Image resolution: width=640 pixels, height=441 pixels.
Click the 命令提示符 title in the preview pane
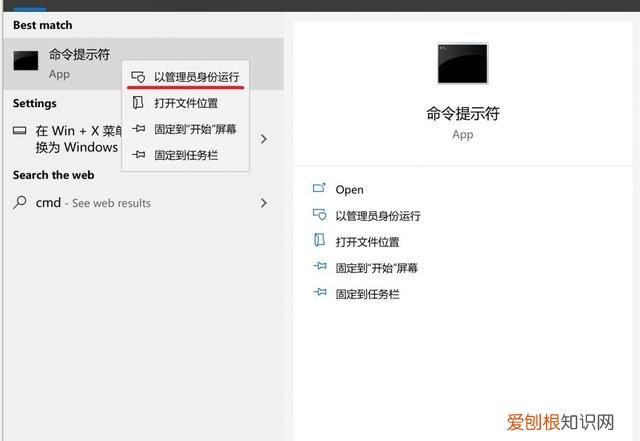pyautogui.click(x=463, y=113)
